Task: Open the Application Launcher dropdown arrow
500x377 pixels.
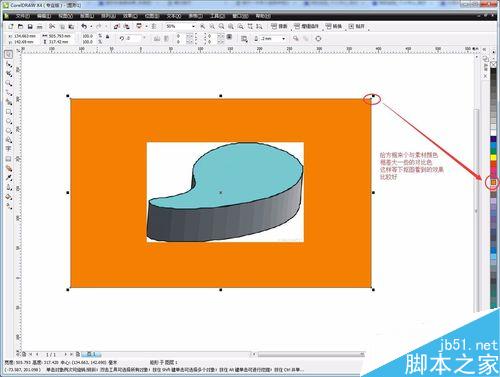Action: click(x=146, y=26)
